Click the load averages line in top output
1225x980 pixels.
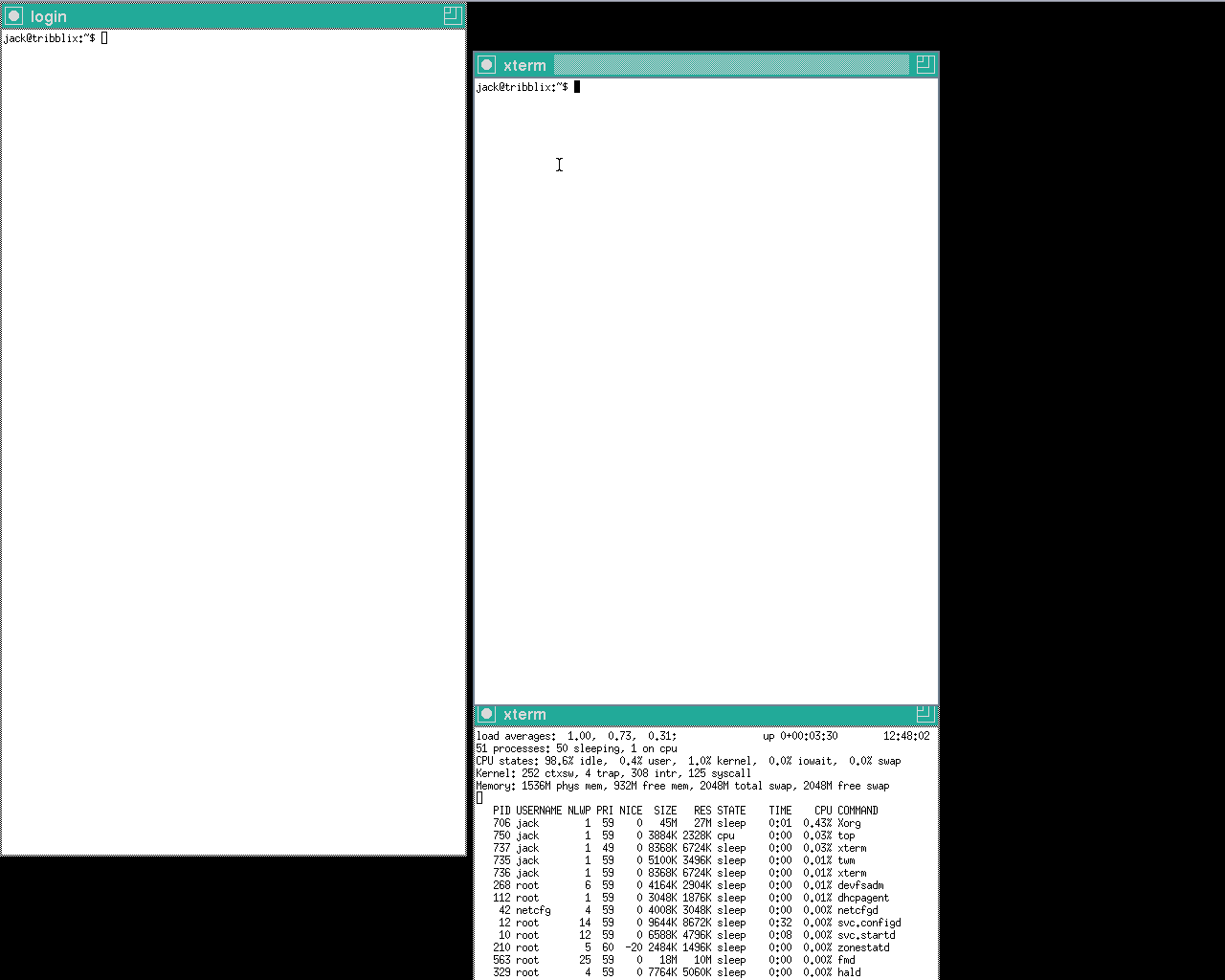[574, 736]
